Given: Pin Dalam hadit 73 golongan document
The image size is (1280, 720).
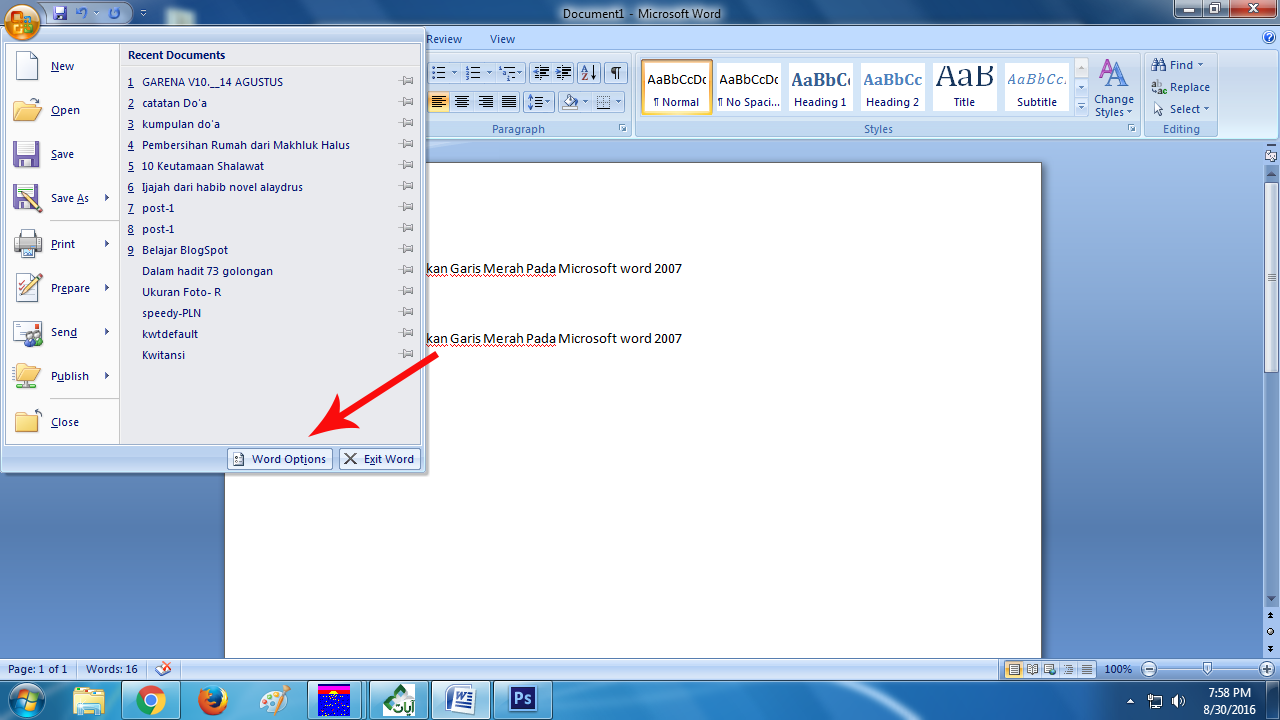Looking at the screenshot, I should [407, 271].
